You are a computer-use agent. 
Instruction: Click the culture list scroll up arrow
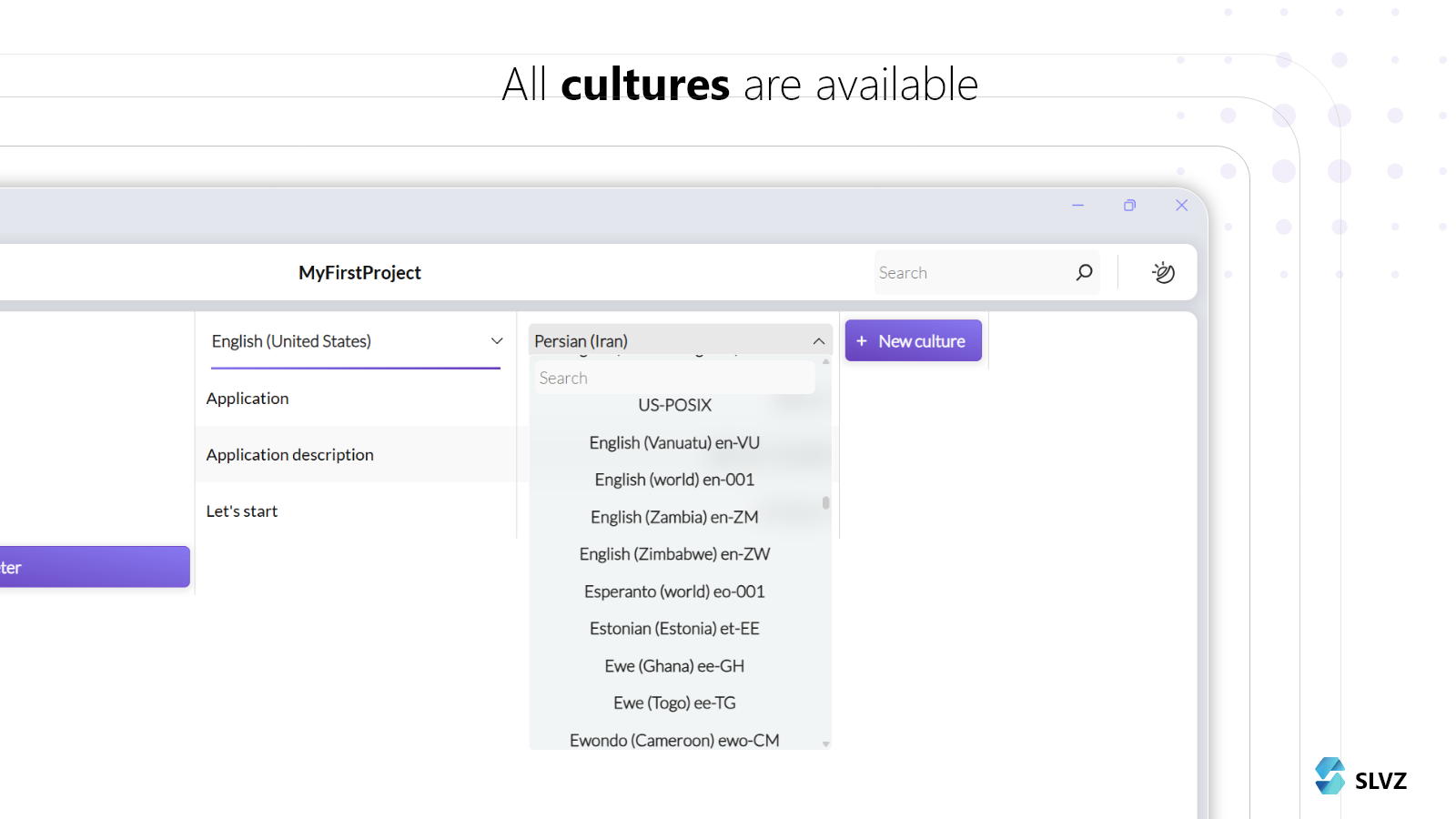[826, 362]
